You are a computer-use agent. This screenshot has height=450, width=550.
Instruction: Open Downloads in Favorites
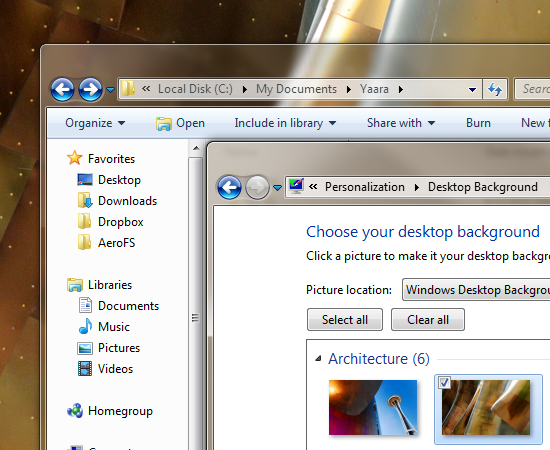127,201
